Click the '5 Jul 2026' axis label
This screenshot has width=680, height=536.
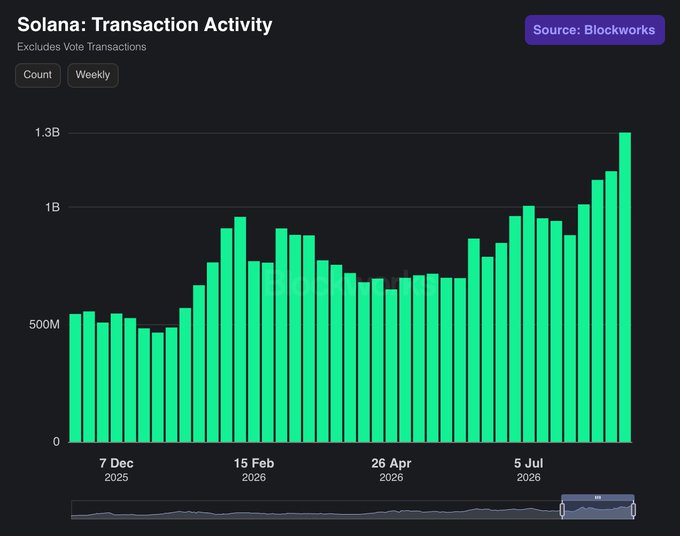click(529, 470)
